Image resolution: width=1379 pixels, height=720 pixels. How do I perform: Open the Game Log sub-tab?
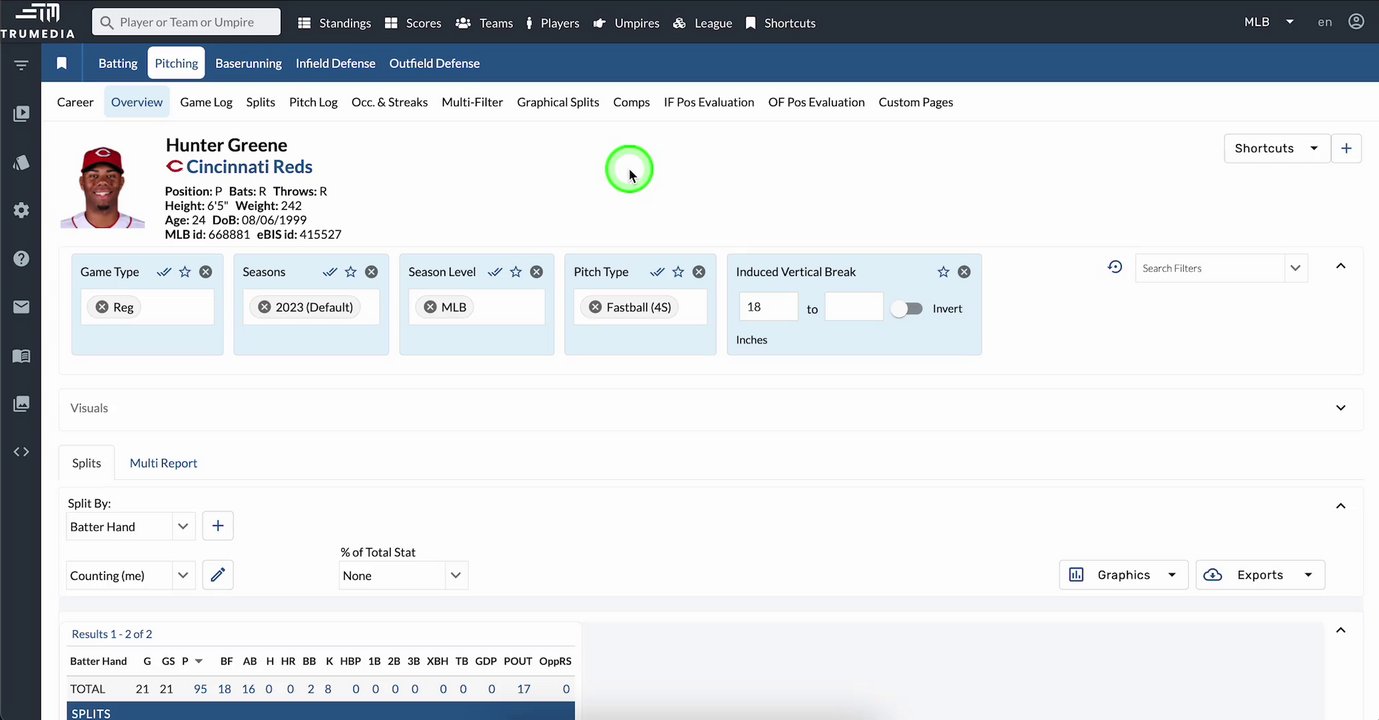click(x=206, y=102)
